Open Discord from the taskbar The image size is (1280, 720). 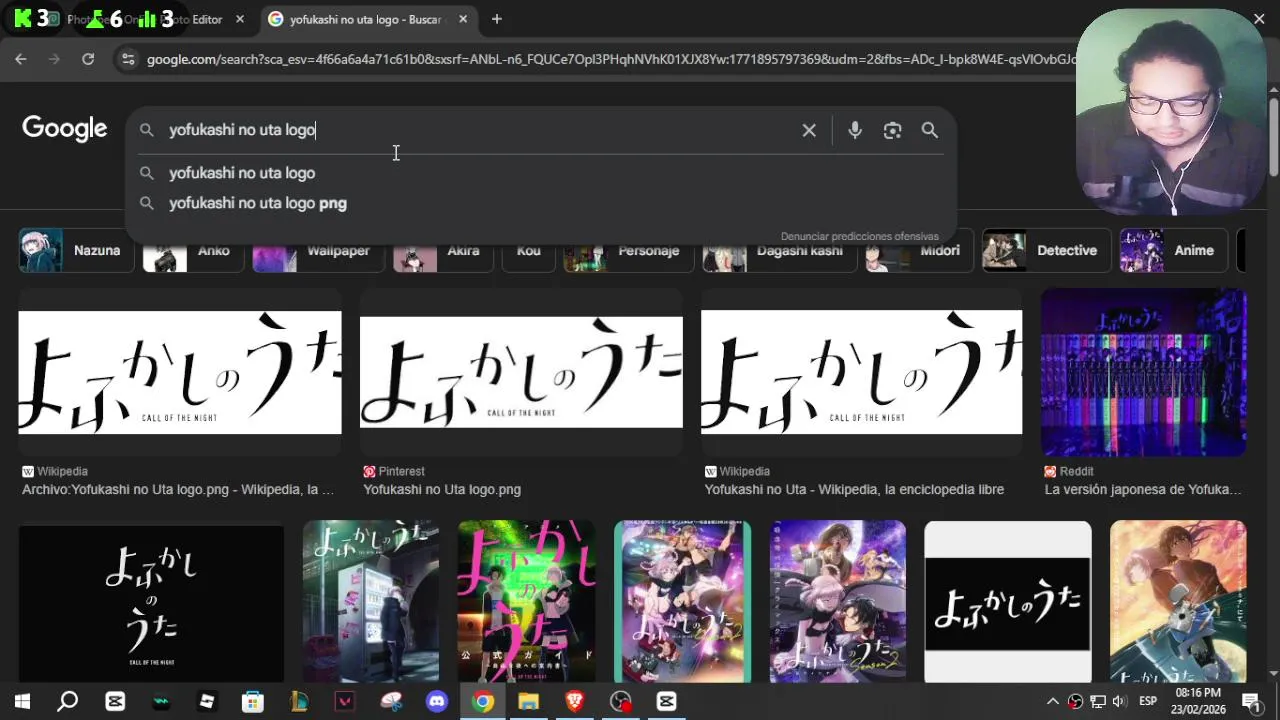[437, 701]
